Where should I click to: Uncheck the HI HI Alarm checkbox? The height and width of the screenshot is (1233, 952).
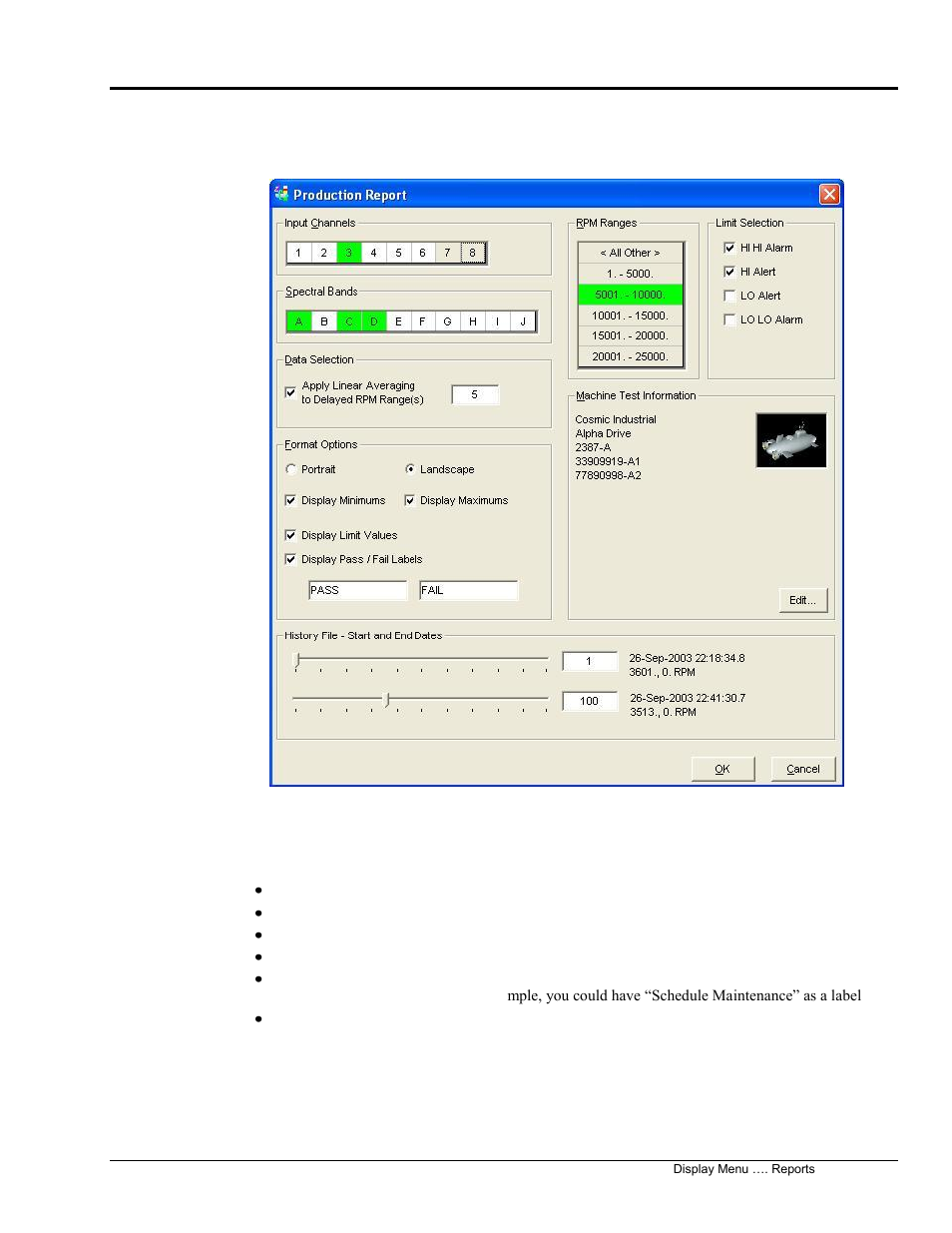click(729, 248)
